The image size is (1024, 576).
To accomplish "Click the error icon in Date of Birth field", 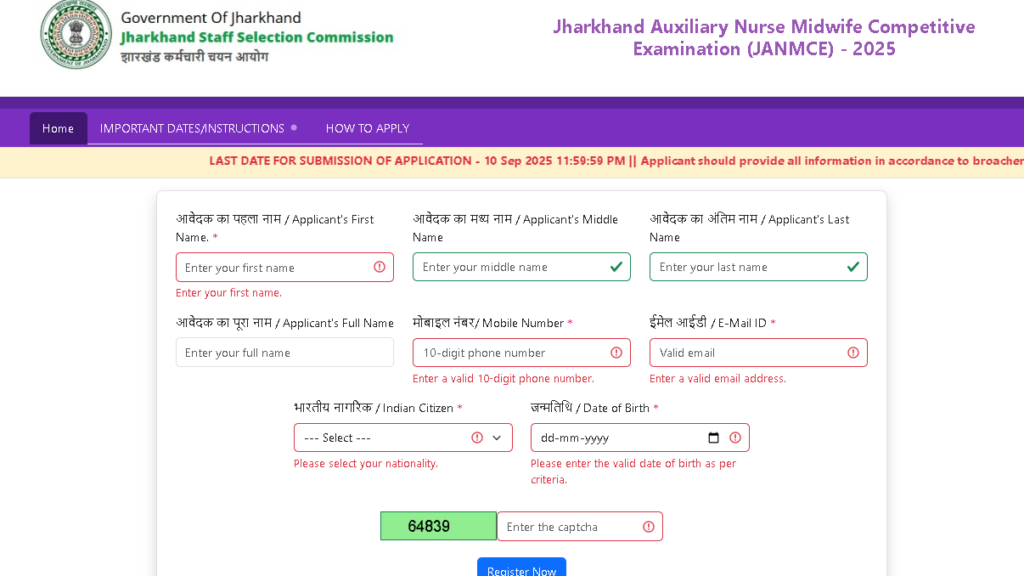I will 735,438.
